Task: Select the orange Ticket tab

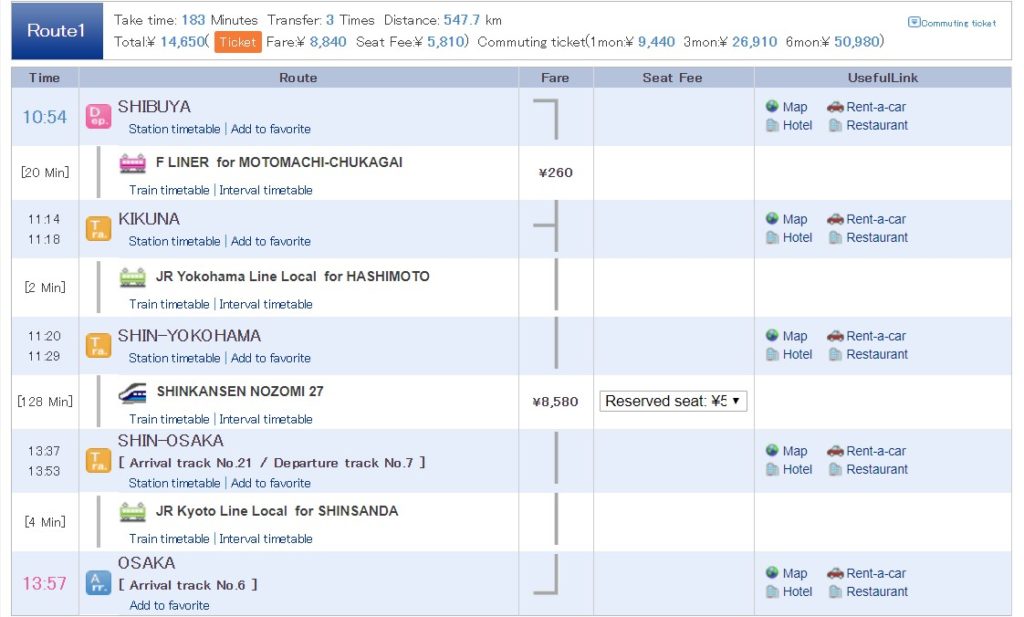Action: click(x=238, y=42)
